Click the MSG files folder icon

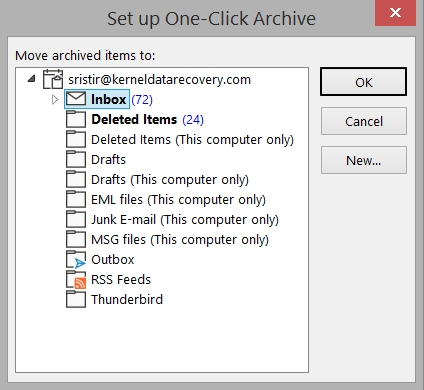[76, 239]
